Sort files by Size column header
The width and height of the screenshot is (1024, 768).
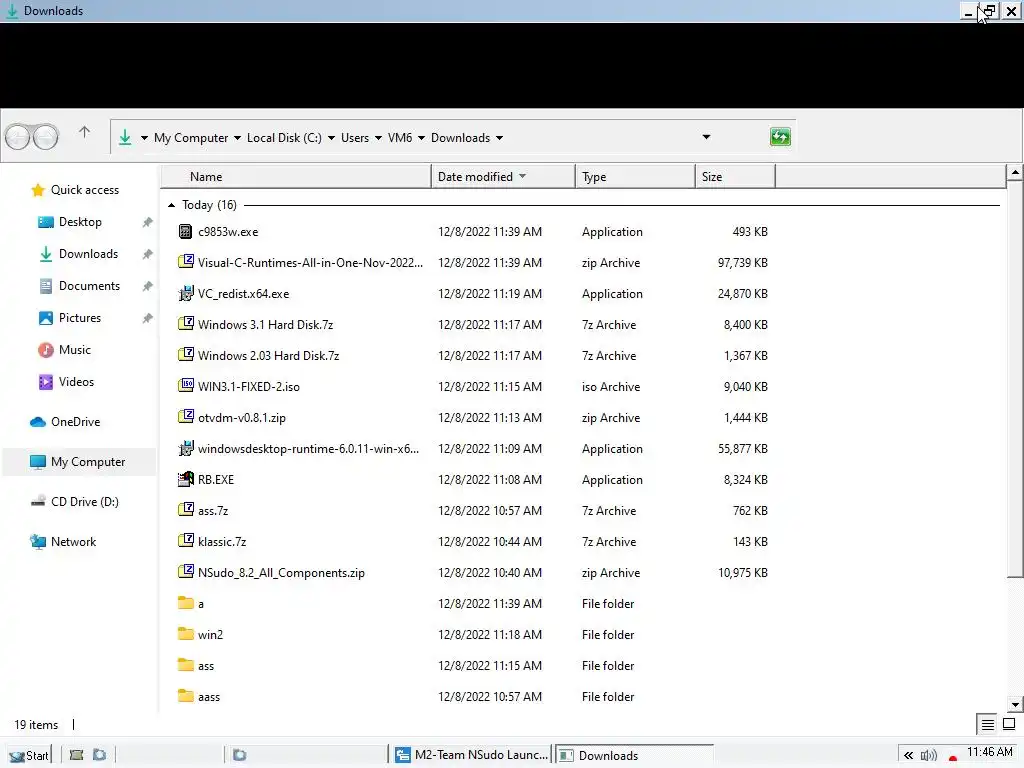(735, 176)
